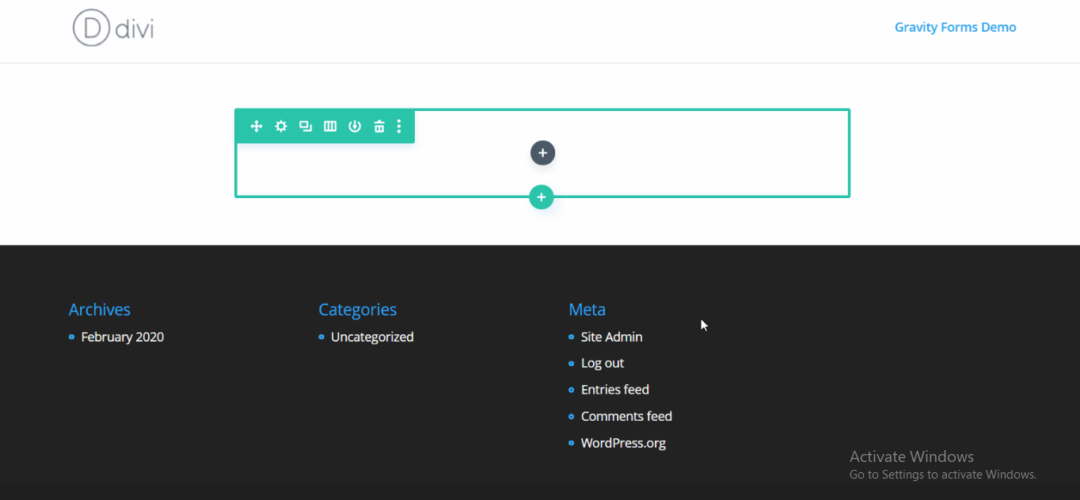
Task: Go to Site Admin
Action: (611, 337)
